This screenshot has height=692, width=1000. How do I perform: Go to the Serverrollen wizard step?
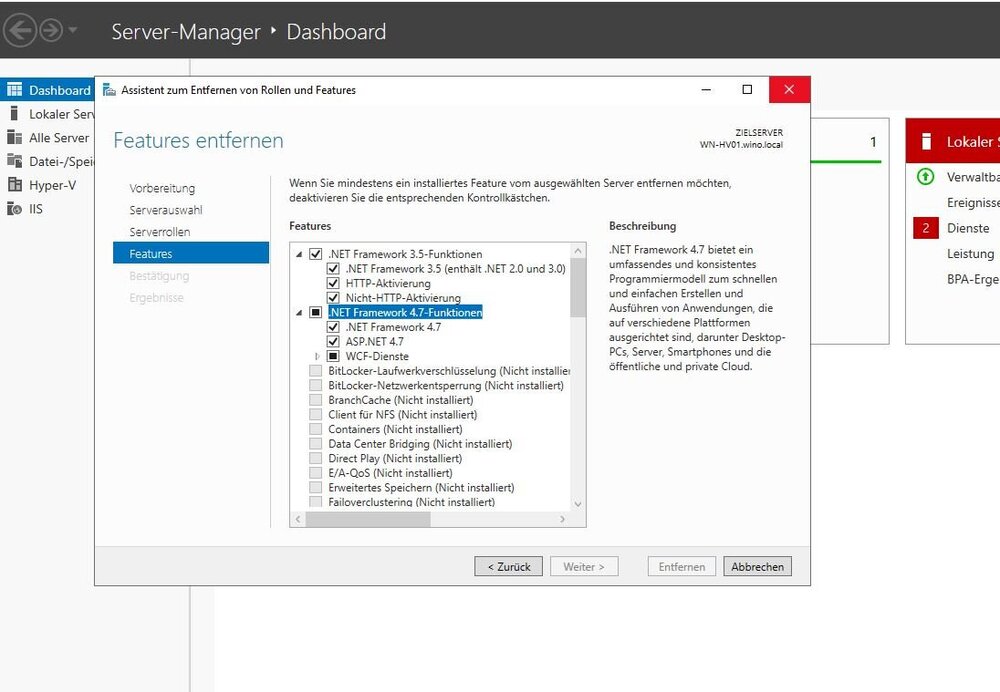point(159,232)
